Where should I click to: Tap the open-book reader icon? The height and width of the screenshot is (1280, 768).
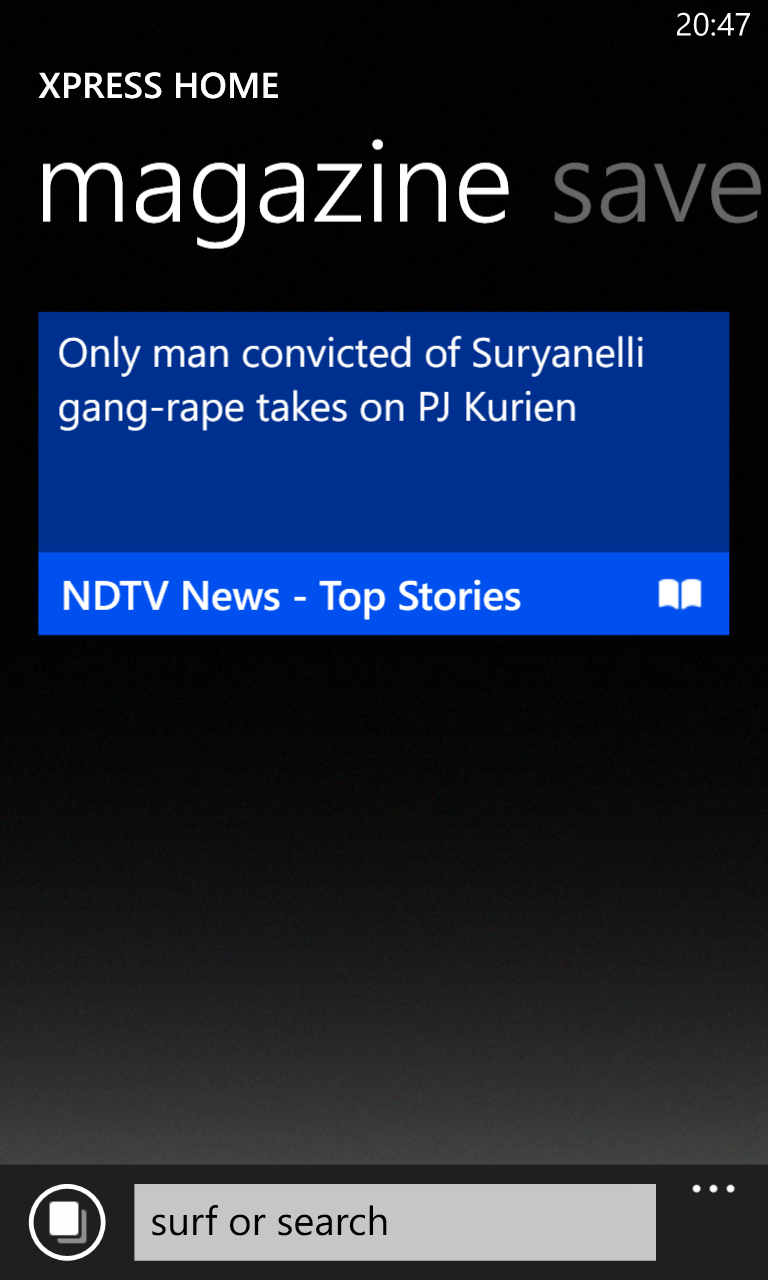tap(680, 594)
